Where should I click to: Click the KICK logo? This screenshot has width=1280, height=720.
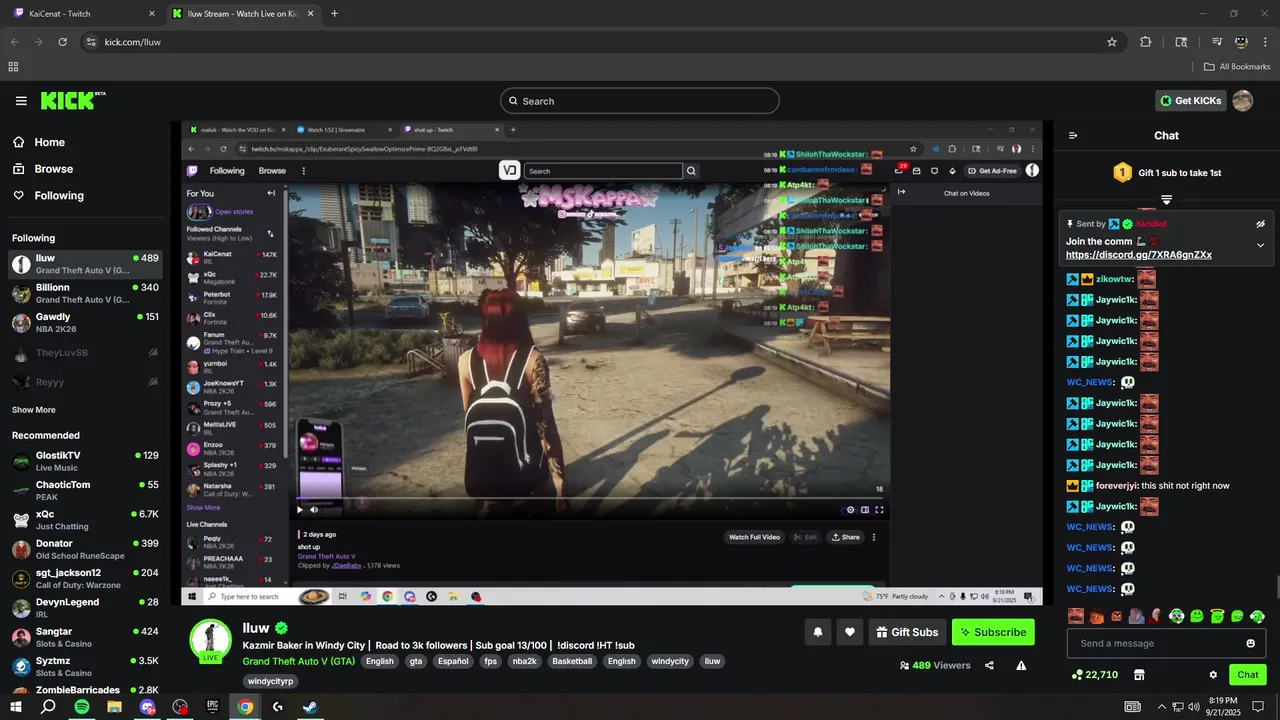click(x=72, y=100)
